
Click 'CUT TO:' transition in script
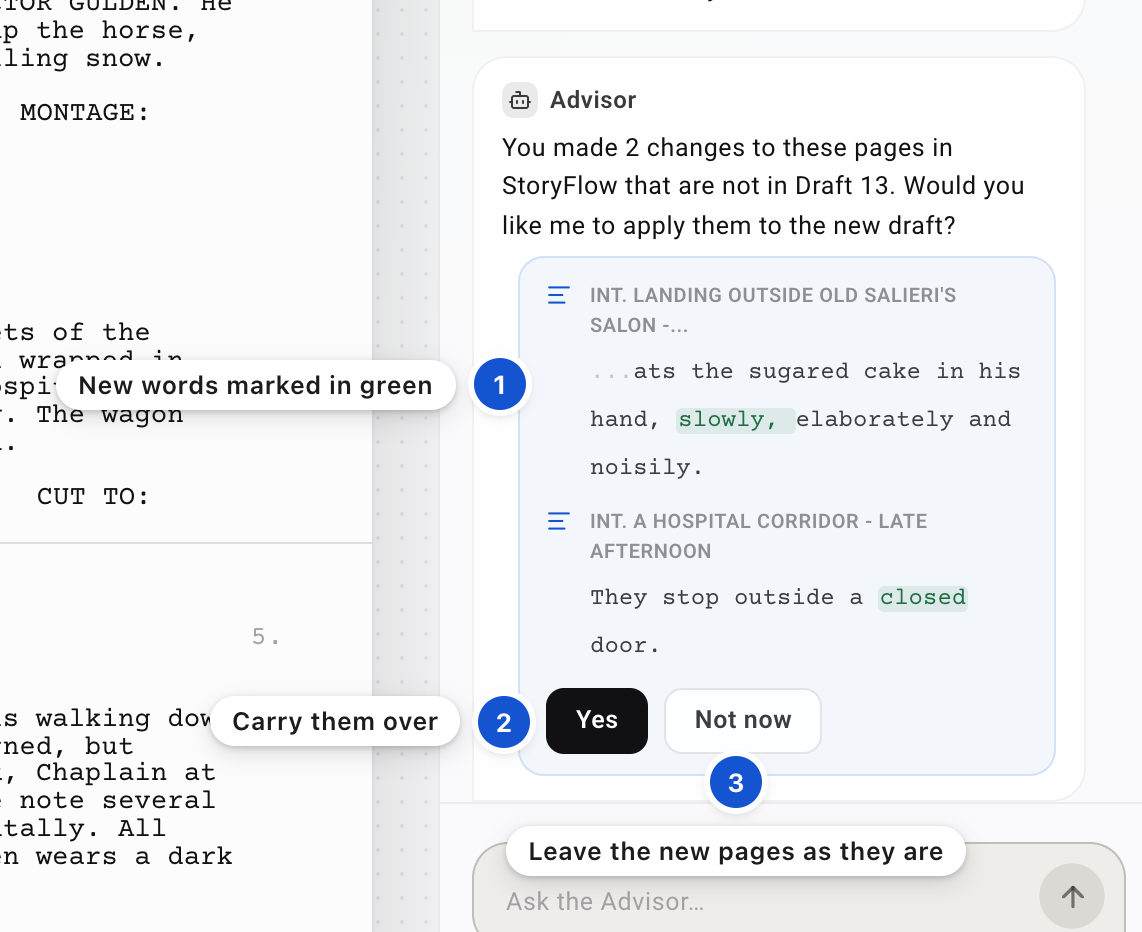pyautogui.click(x=93, y=497)
